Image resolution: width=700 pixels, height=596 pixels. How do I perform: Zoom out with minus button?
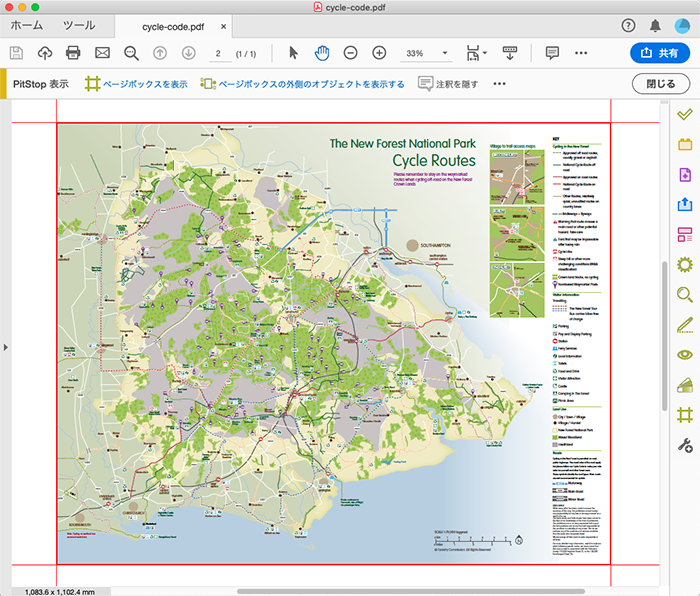point(350,53)
